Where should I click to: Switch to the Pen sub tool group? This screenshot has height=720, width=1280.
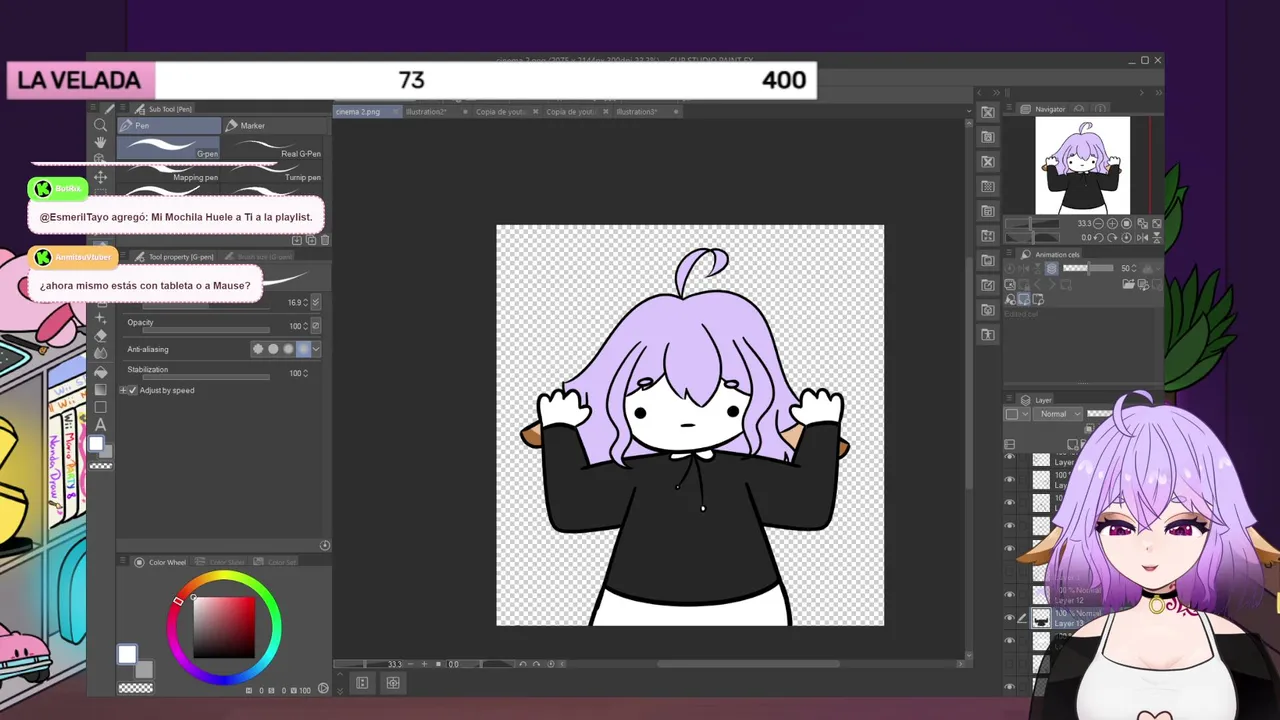(x=169, y=125)
